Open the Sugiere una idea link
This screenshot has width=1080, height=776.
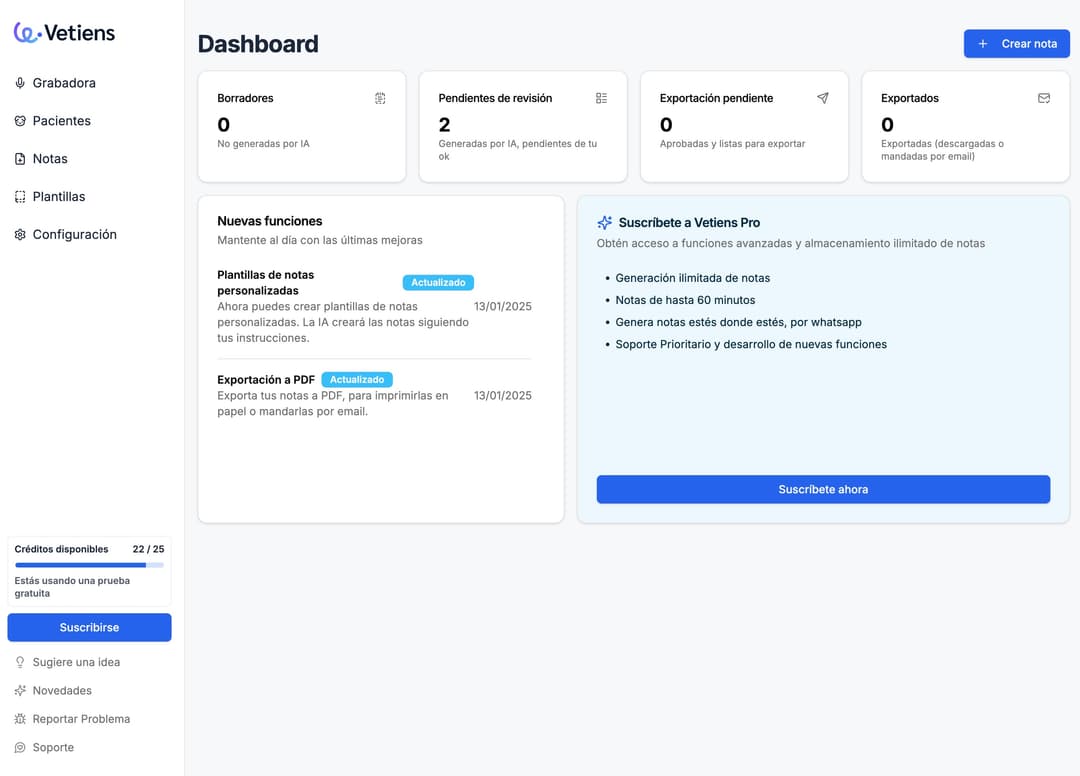click(75, 662)
